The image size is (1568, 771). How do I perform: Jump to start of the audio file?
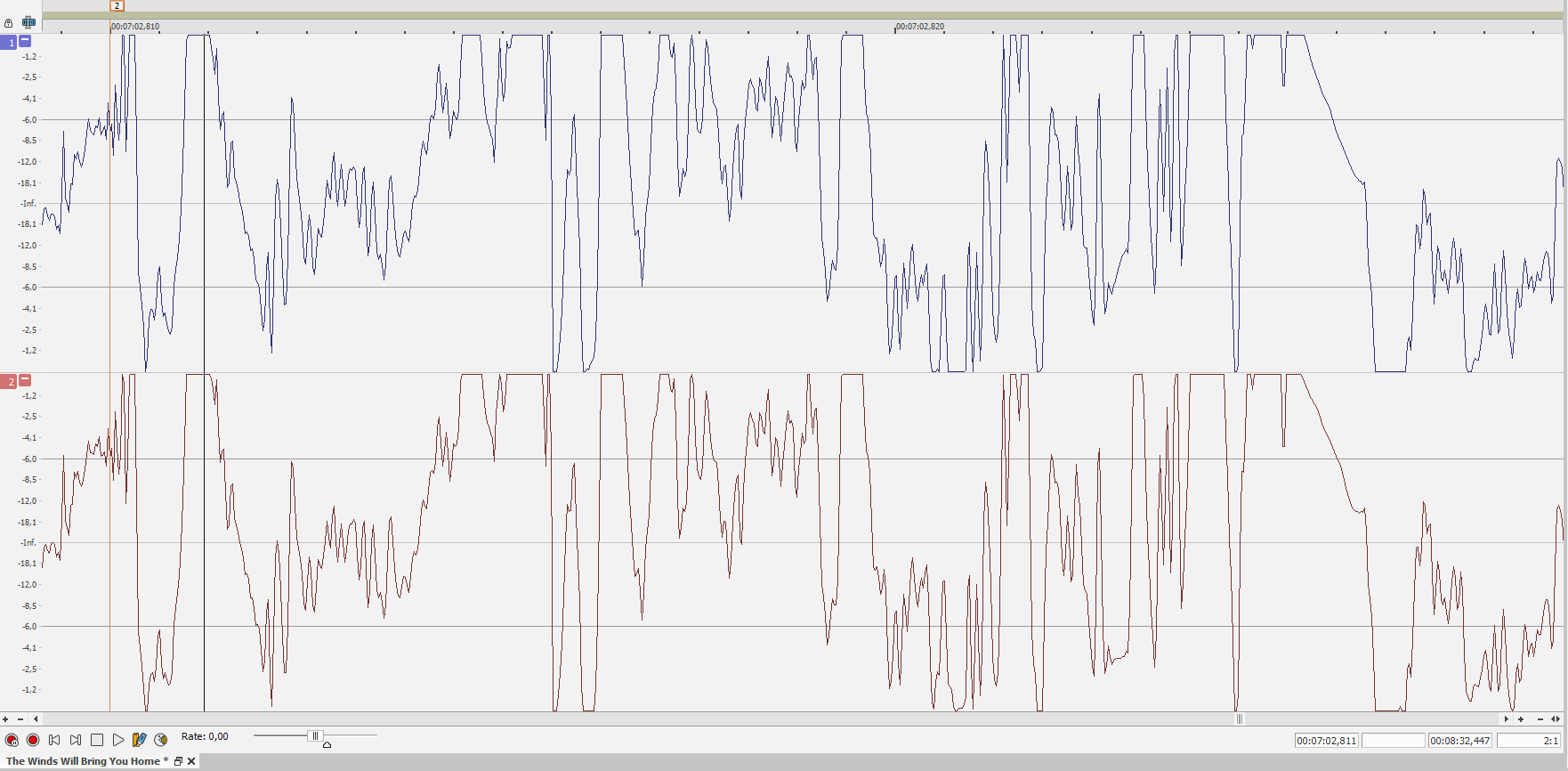(x=54, y=740)
